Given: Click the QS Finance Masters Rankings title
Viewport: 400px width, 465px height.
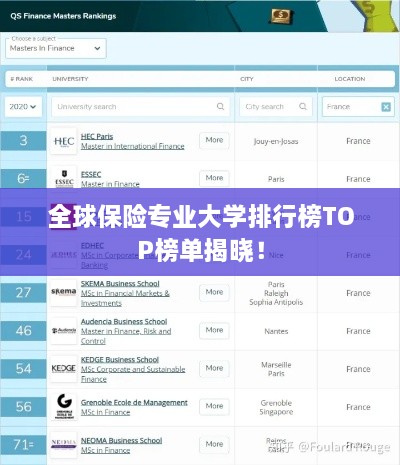Looking at the screenshot, I should [63, 16].
